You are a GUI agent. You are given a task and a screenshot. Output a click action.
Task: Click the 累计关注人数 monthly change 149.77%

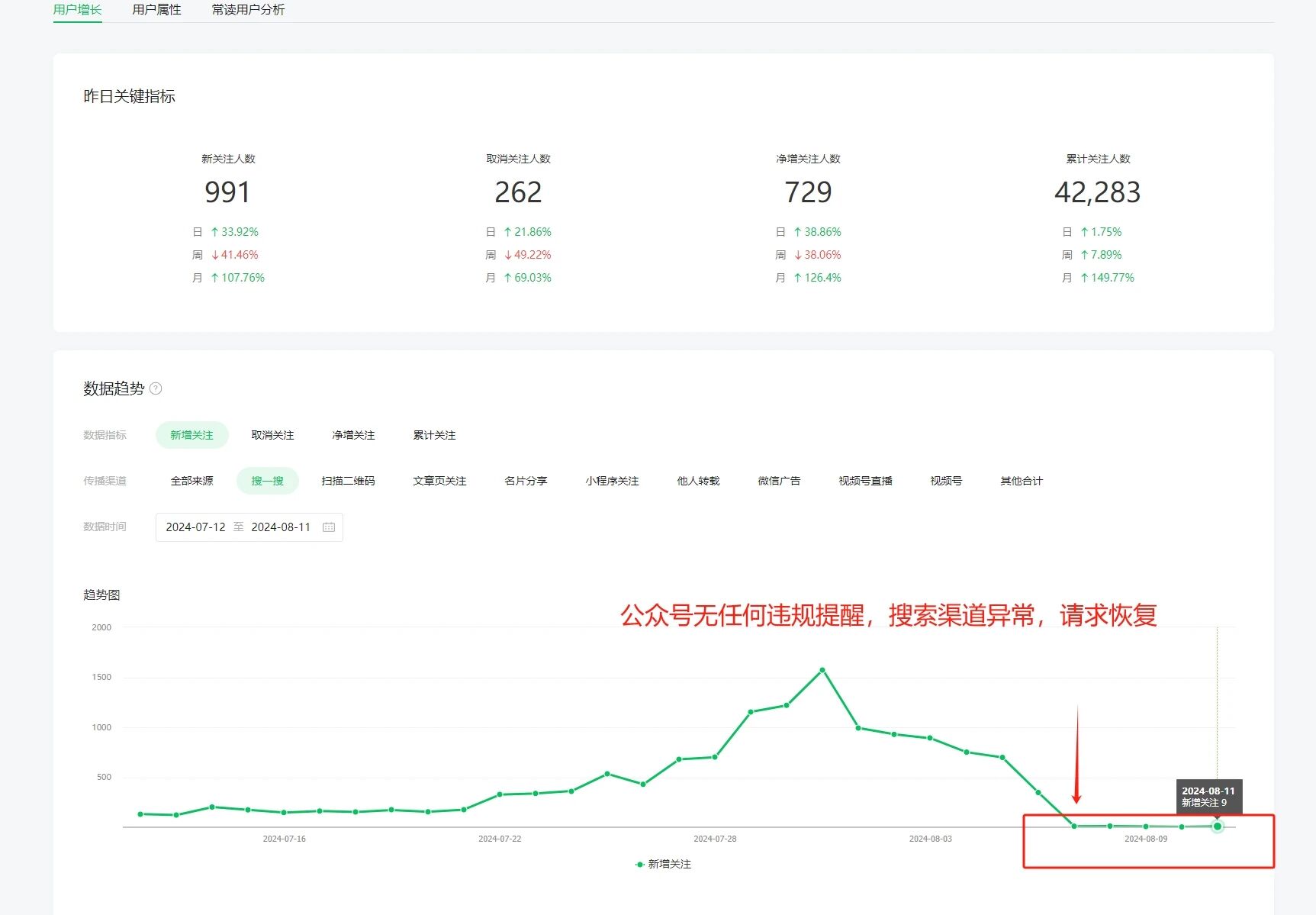click(1107, 278)
